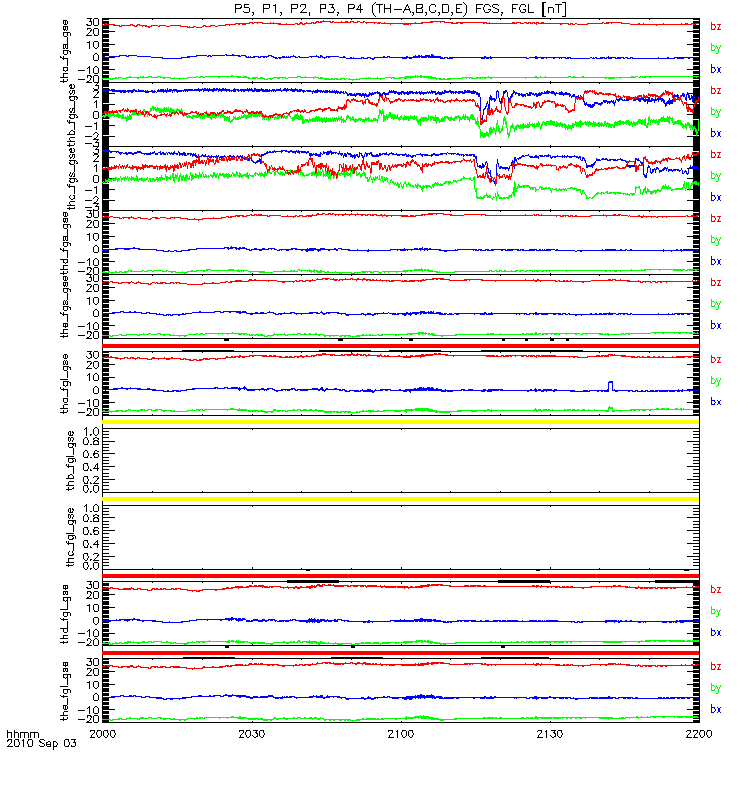Click the 2100 time tick label
750x800 pixels.
[401, 734]
